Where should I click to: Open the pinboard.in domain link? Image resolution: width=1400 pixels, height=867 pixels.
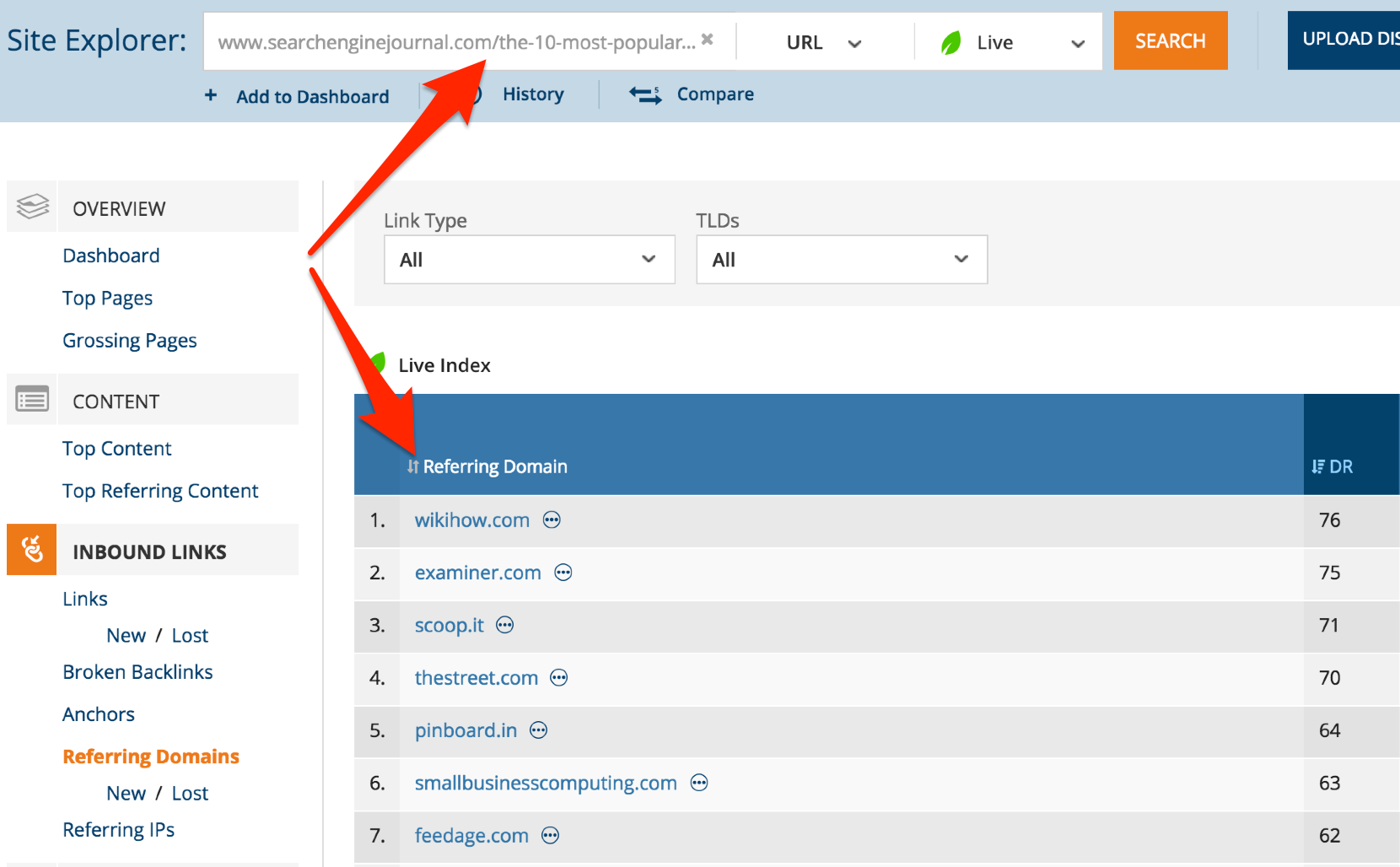[466, 730]
